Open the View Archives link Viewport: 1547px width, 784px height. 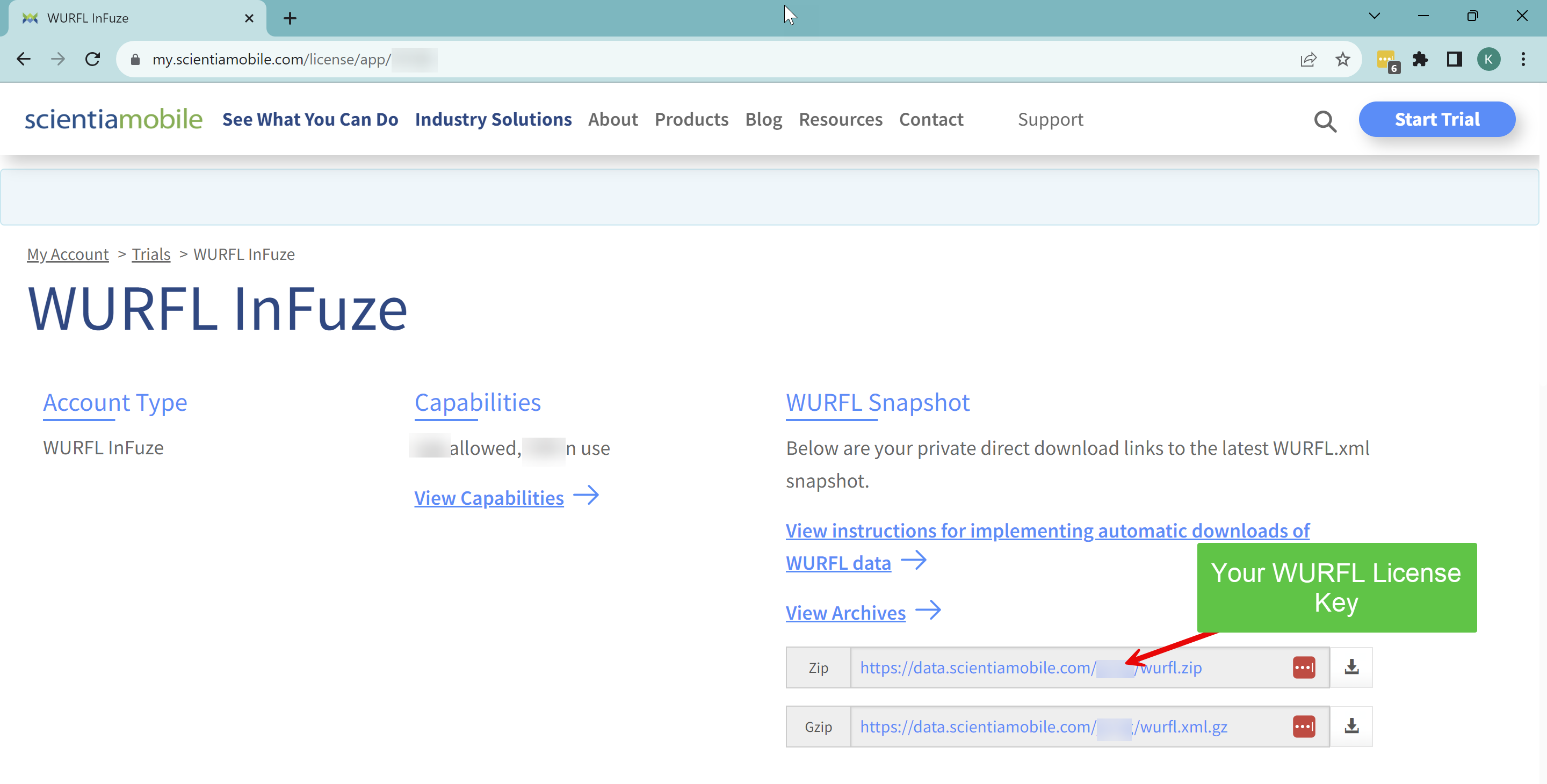845,613
